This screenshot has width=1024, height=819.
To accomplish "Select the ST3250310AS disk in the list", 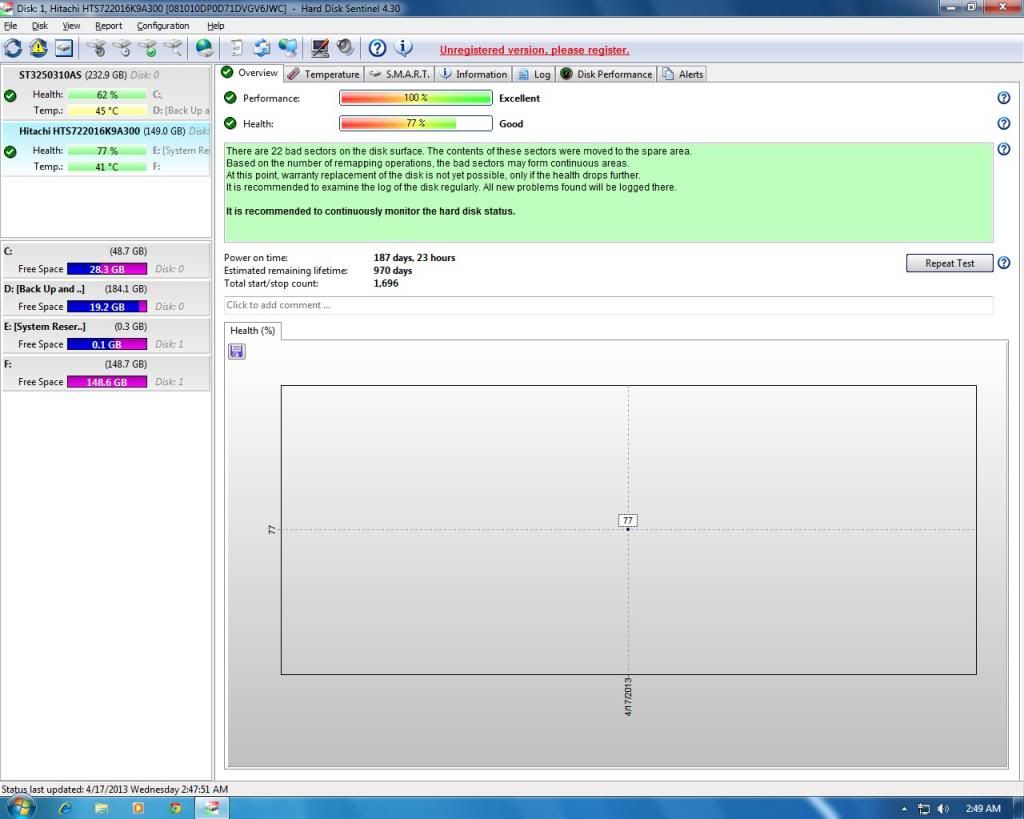I will pyautogui.click(x=106, y=93).
